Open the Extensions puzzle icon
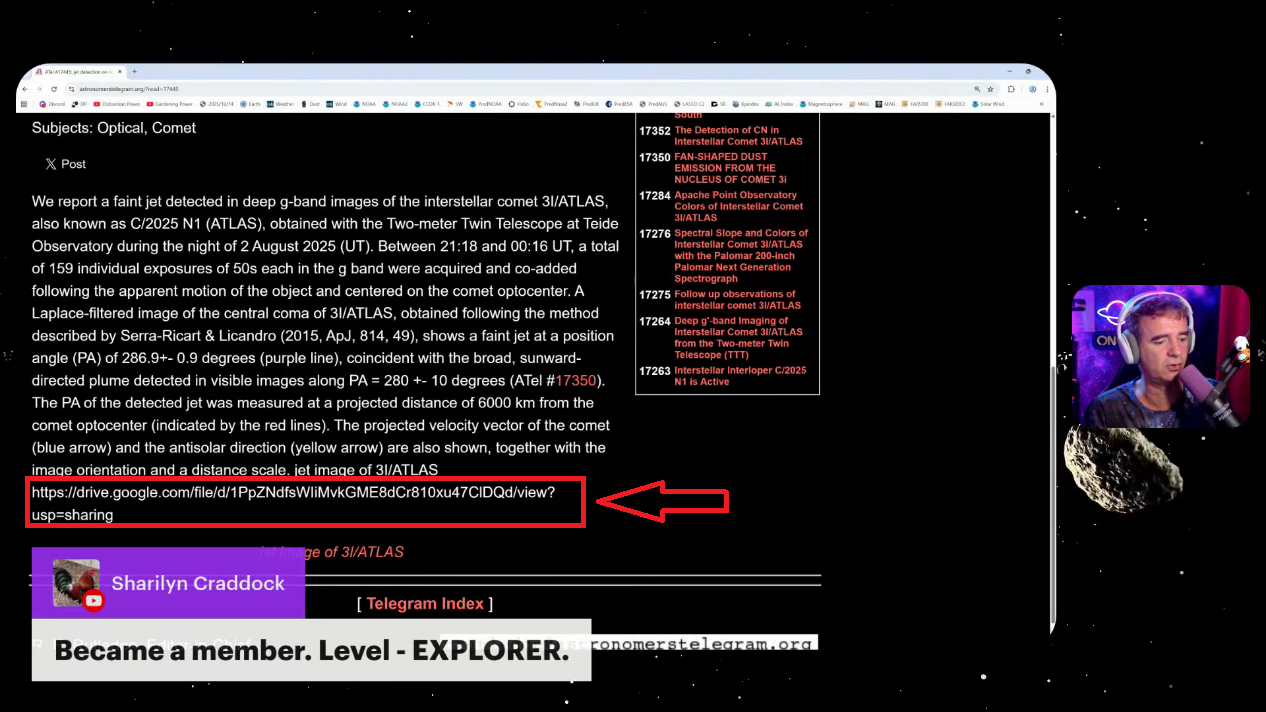 point(1011,89)
